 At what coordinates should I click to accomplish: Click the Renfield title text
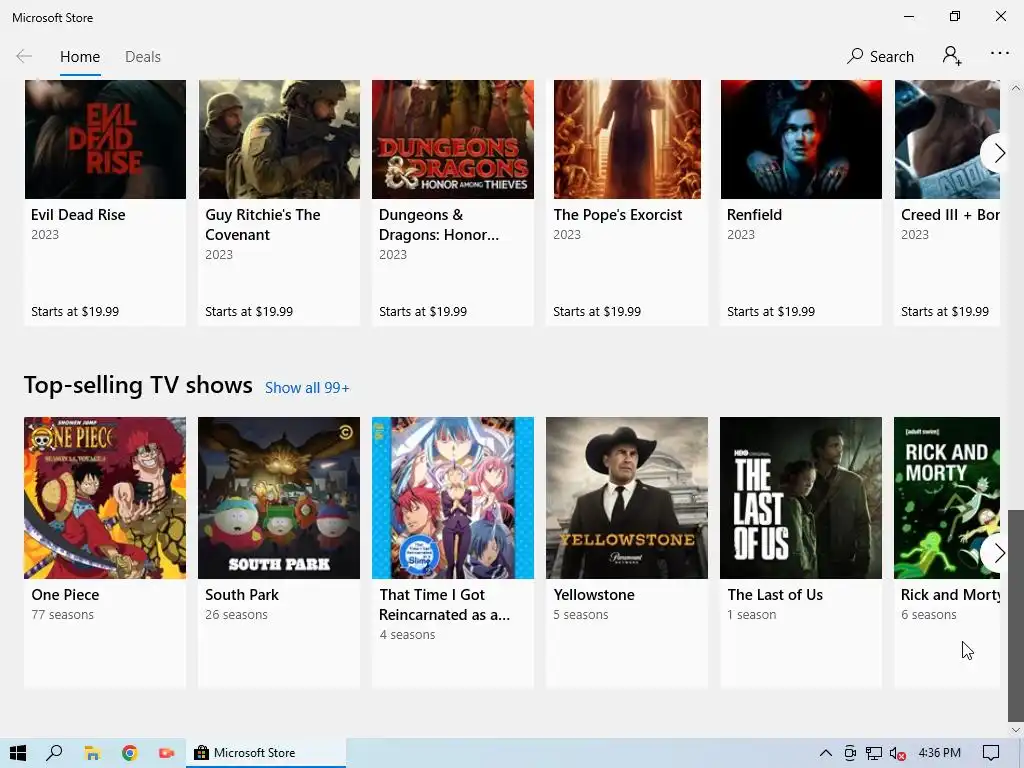pyautogui.click(x=754, y=215)
